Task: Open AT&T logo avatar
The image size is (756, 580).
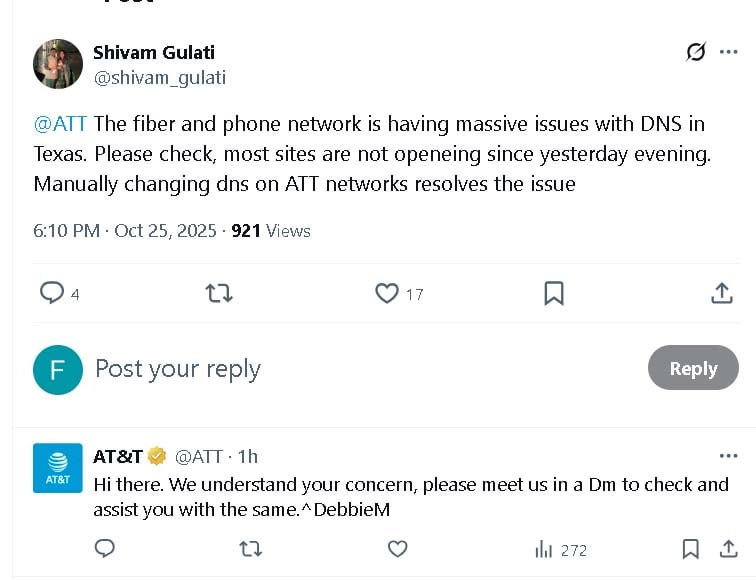Action: click(x=58, y=468)
